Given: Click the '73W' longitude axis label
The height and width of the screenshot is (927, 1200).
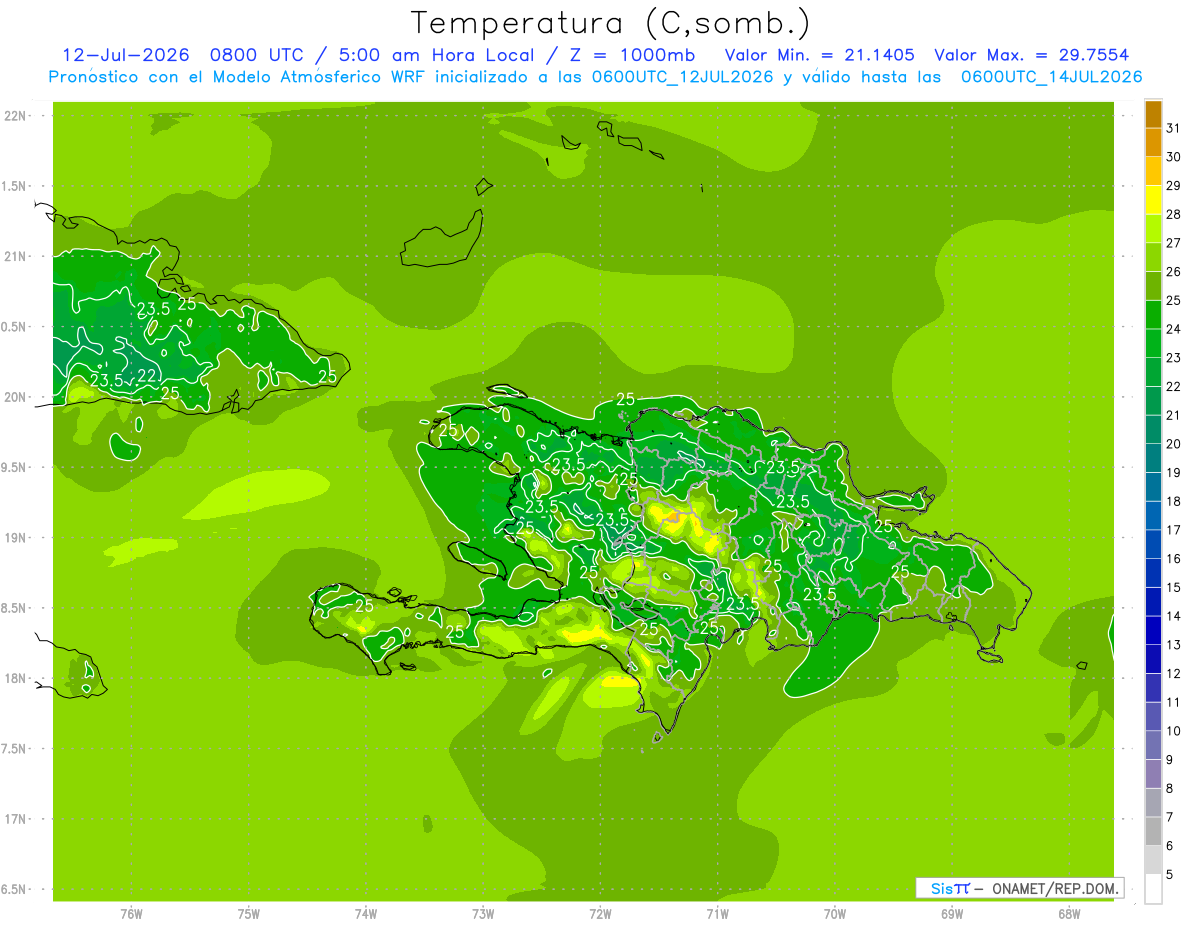Looking at the screenshot, I should 483,915.
